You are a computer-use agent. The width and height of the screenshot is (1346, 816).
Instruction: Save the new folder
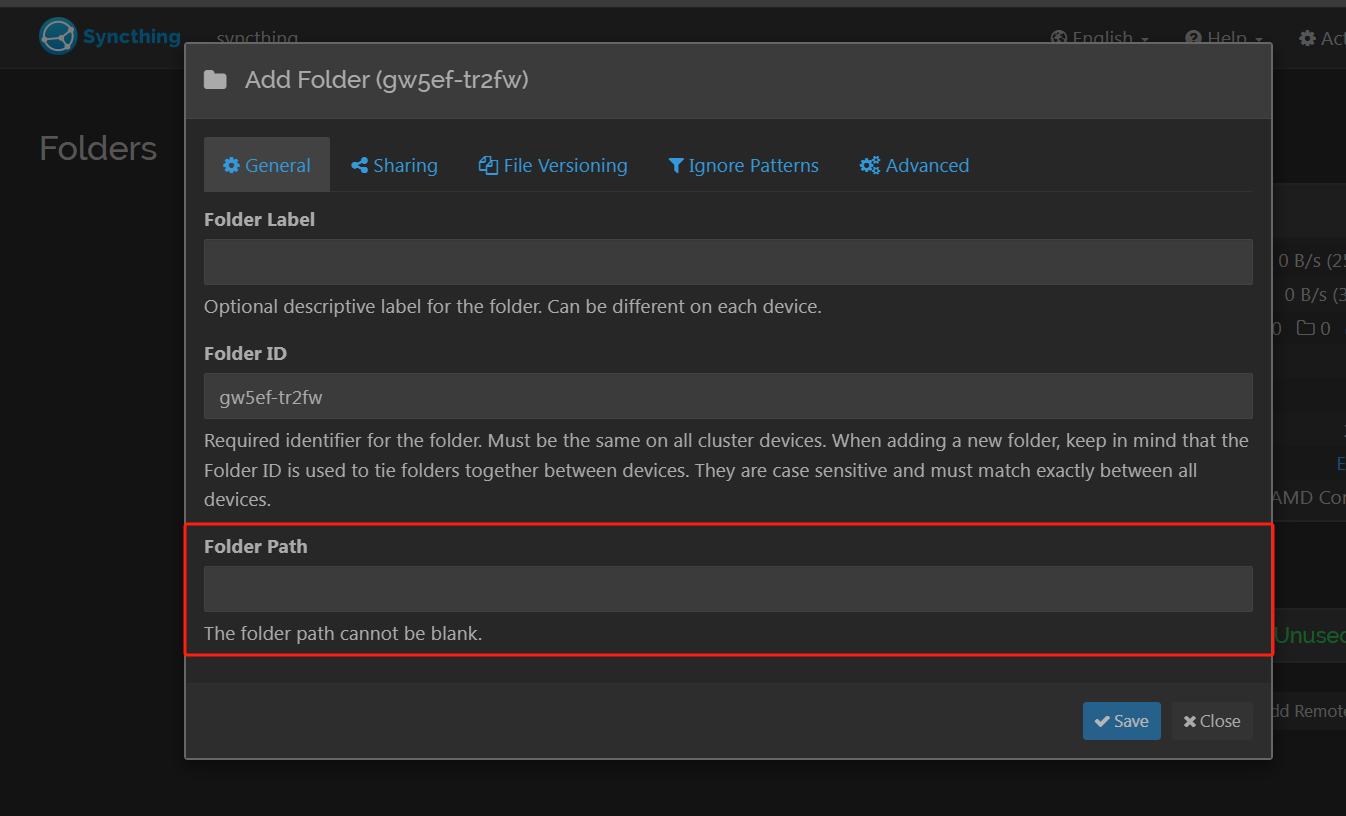(x=1121, y=721)
